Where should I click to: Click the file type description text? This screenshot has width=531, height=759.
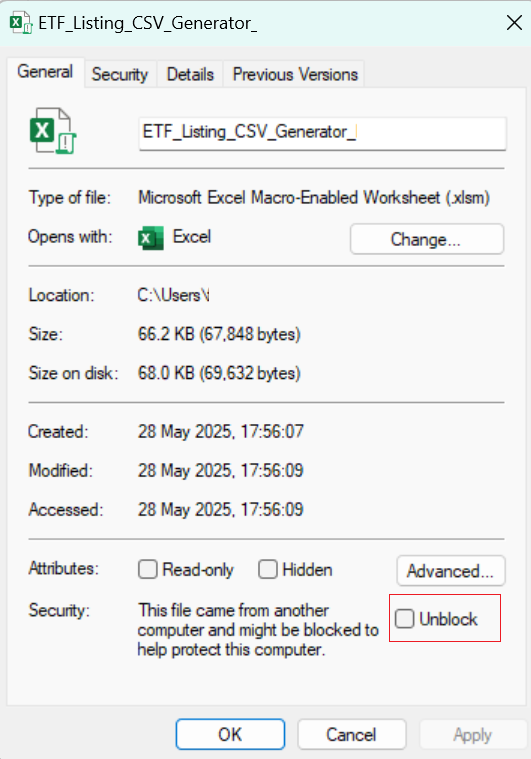point(314,198)
